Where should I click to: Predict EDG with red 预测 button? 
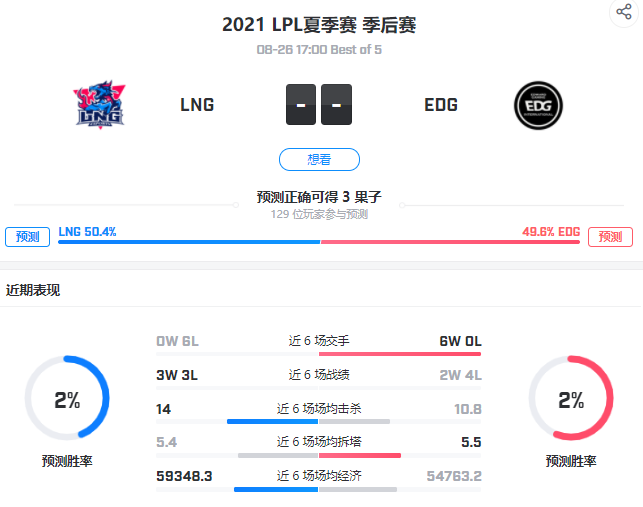point(610,237)
